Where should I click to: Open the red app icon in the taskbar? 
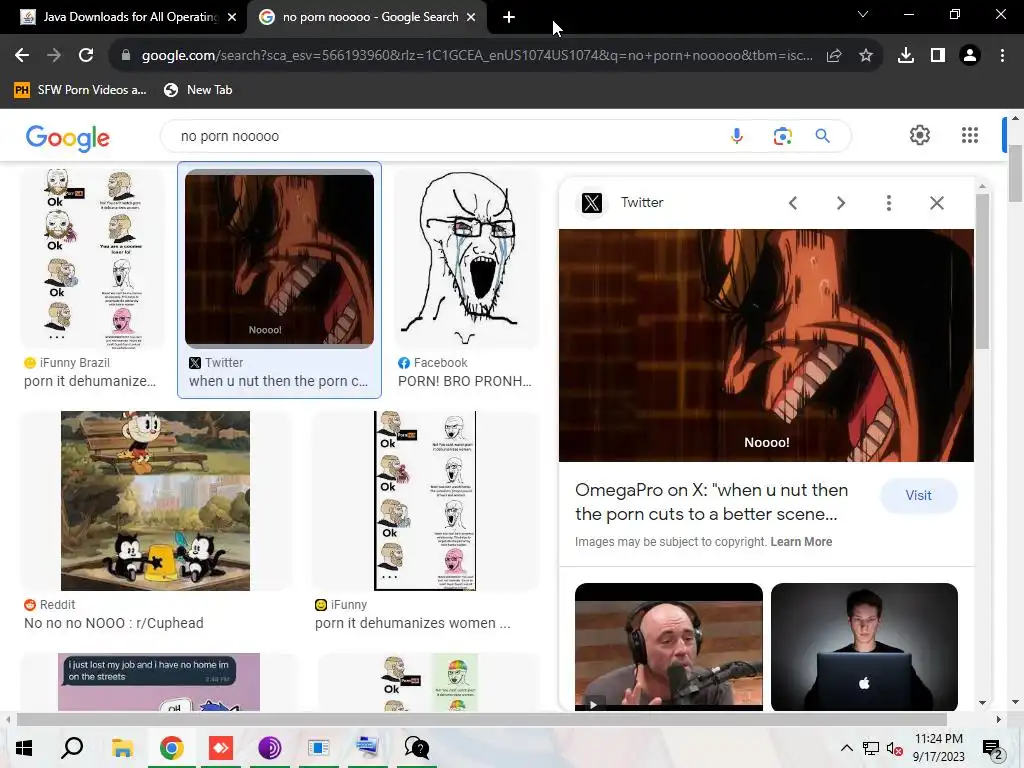[221, 748]
